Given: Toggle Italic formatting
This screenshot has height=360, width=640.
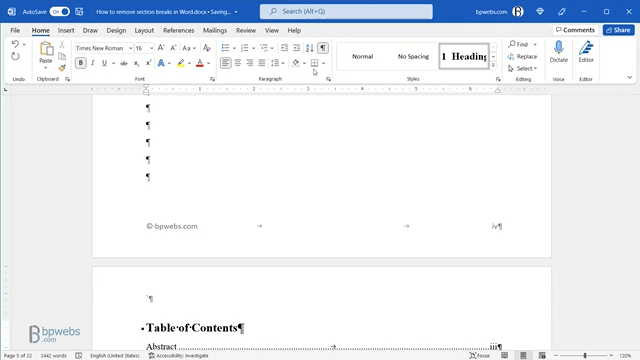Looking at the screenshot, I should coord(93,63).
